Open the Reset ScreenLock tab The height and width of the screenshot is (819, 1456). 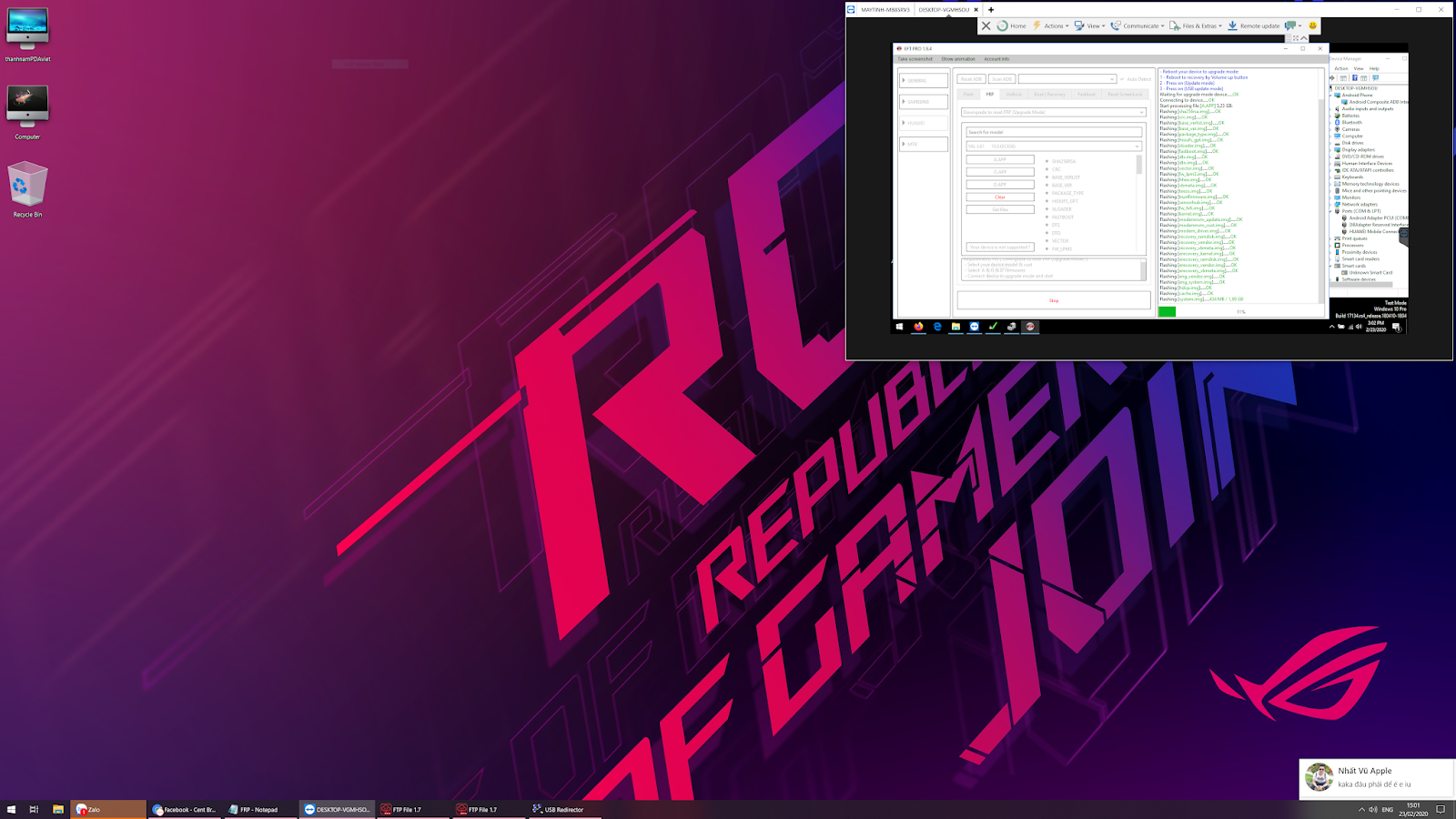1125,94
